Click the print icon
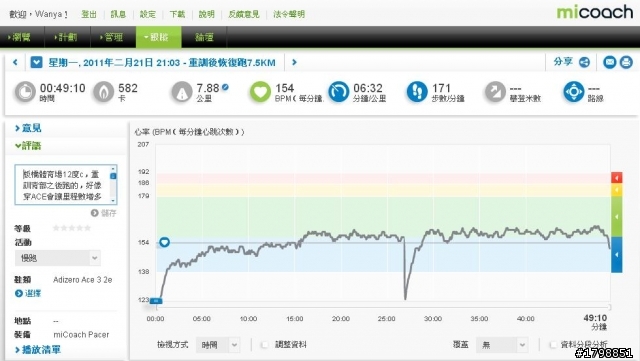This screenshot has width=640, height=361. pyautogui.click(x=626, y=62)
